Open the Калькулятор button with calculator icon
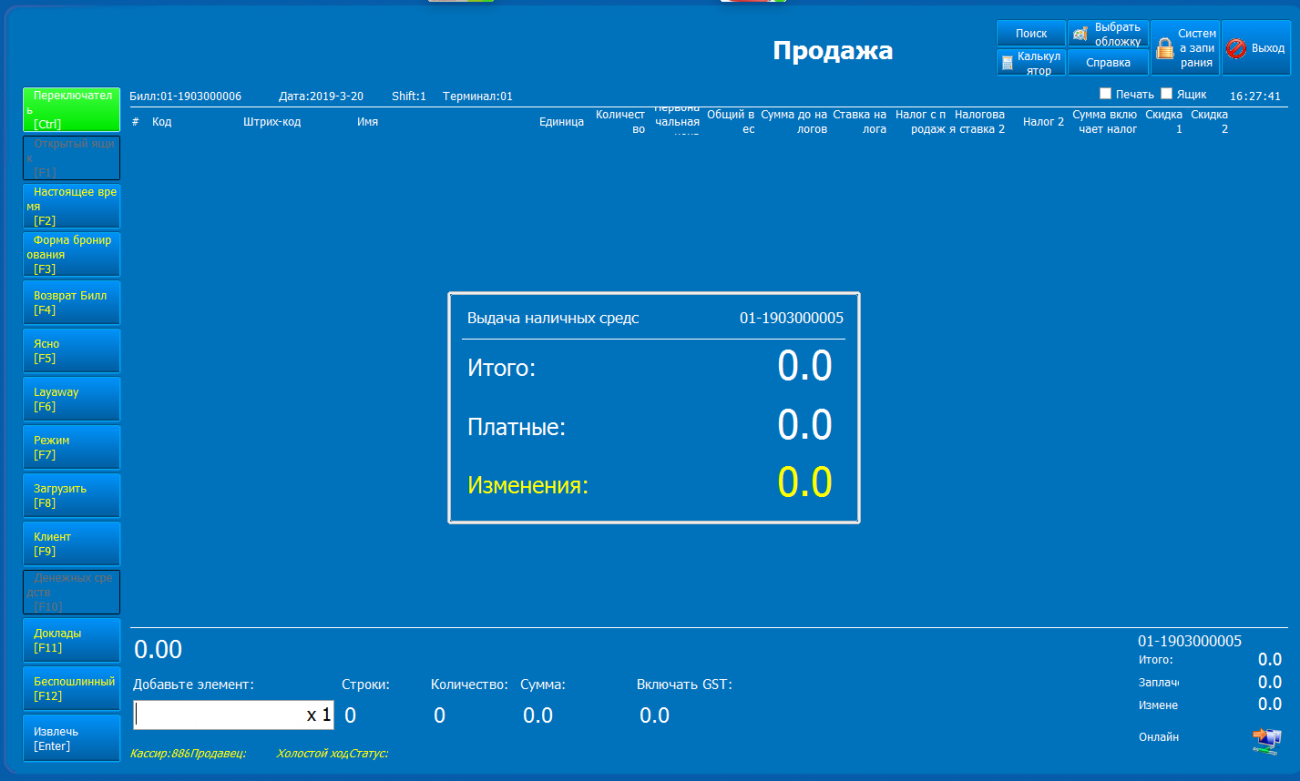The width and height of the screenshot is (1300, 781). [1031, 63]
